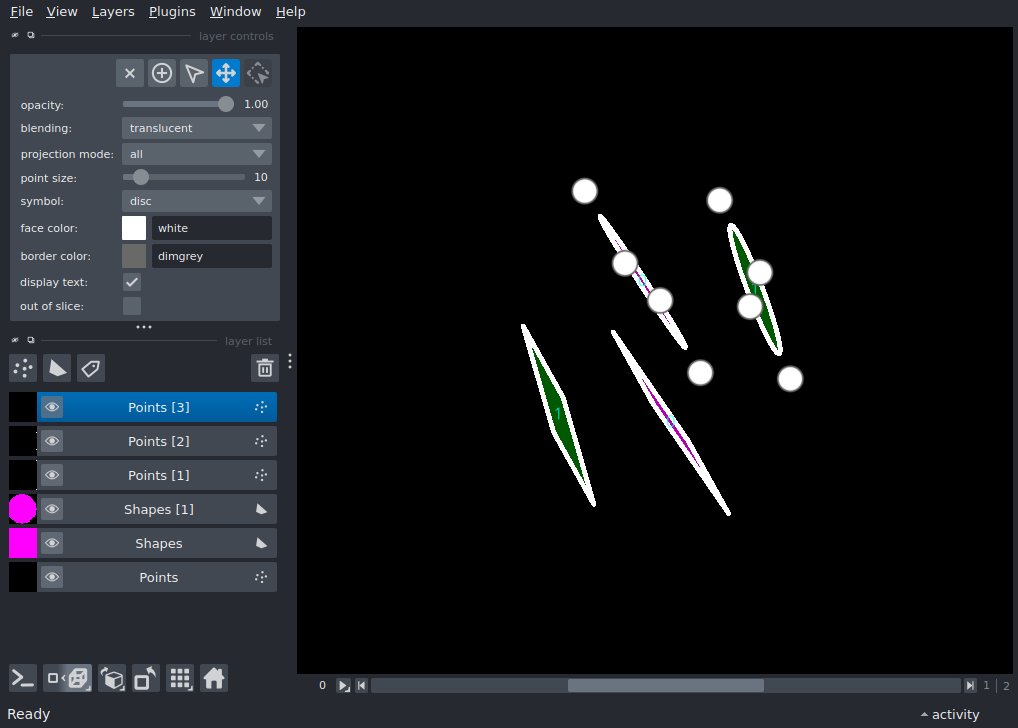Activate the select points tool
The height and width of the screenshot is (728, 1018).
(194, 73)
